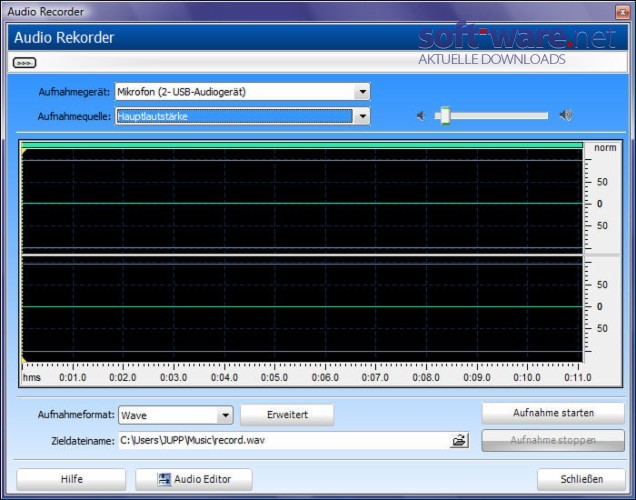This screenshot has width=636, height=500.
Task: Click the Schließen button
Action: click(x=582, y=479)
